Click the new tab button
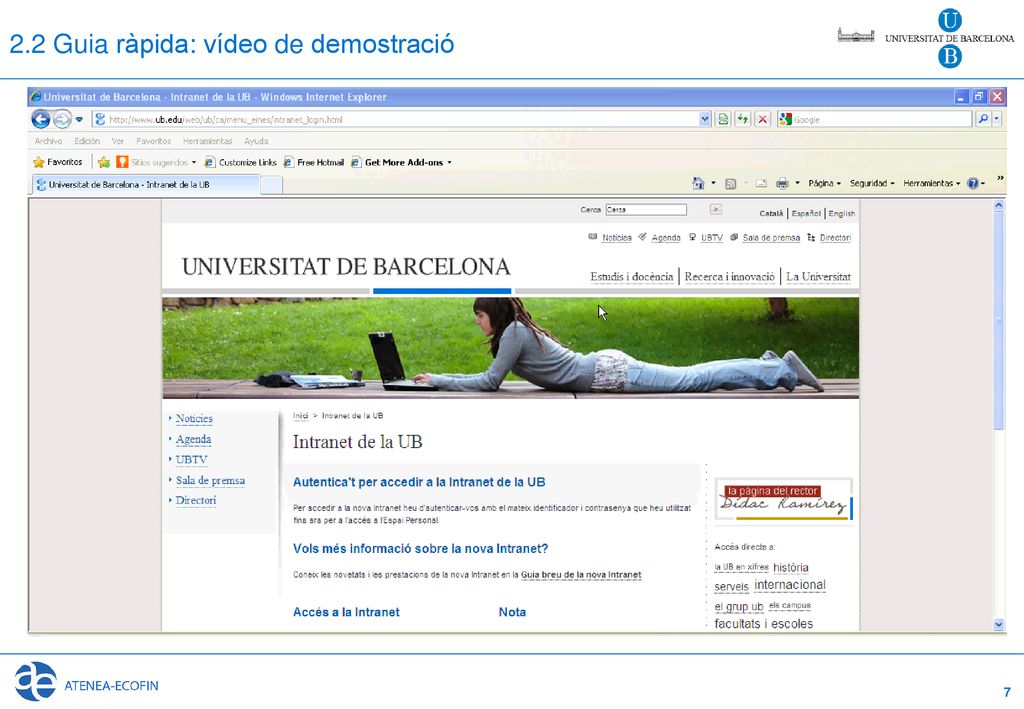 (271, 185)
